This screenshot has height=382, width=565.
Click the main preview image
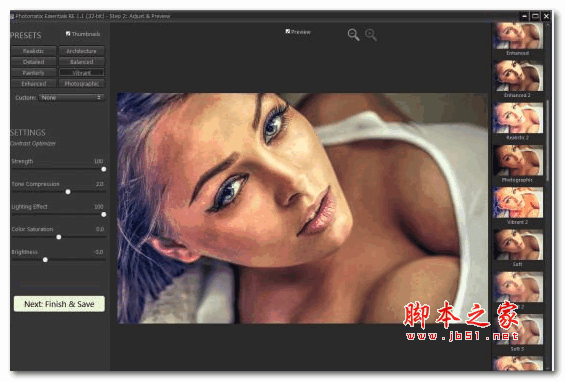[x=302, y=208]
